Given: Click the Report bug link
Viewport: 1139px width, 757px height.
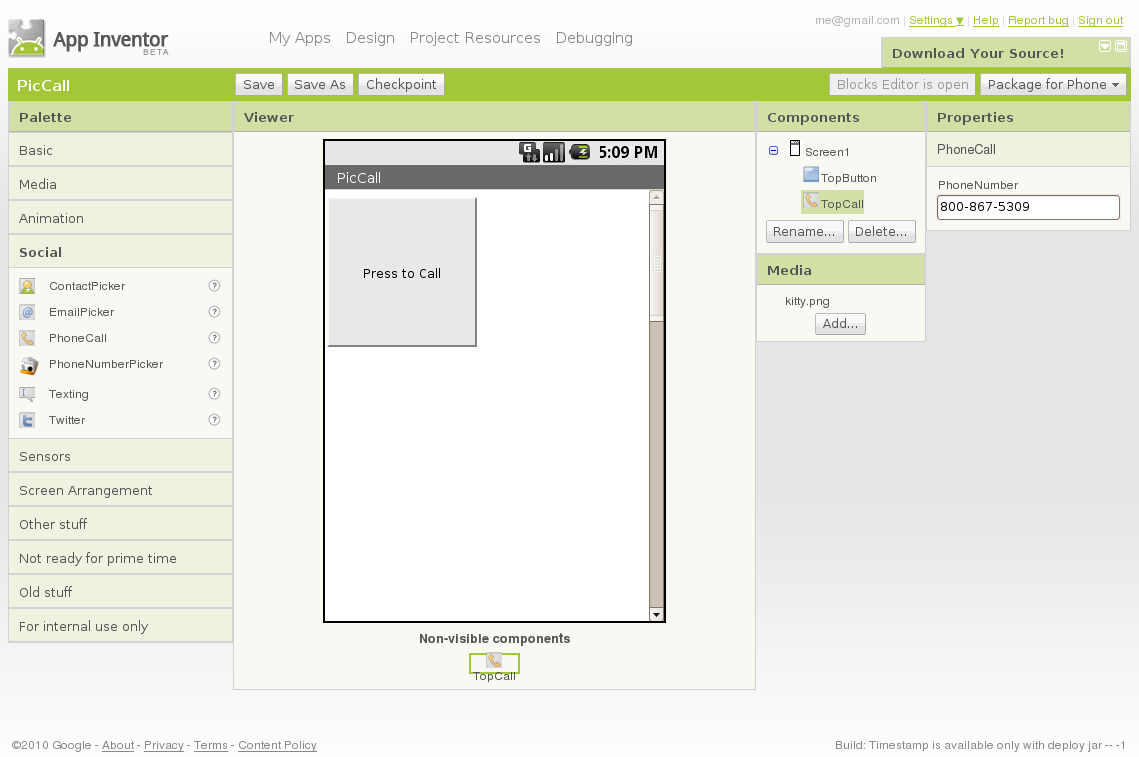Looking at the screenshot, I should pyautogui.click(x=1038, y=21).
